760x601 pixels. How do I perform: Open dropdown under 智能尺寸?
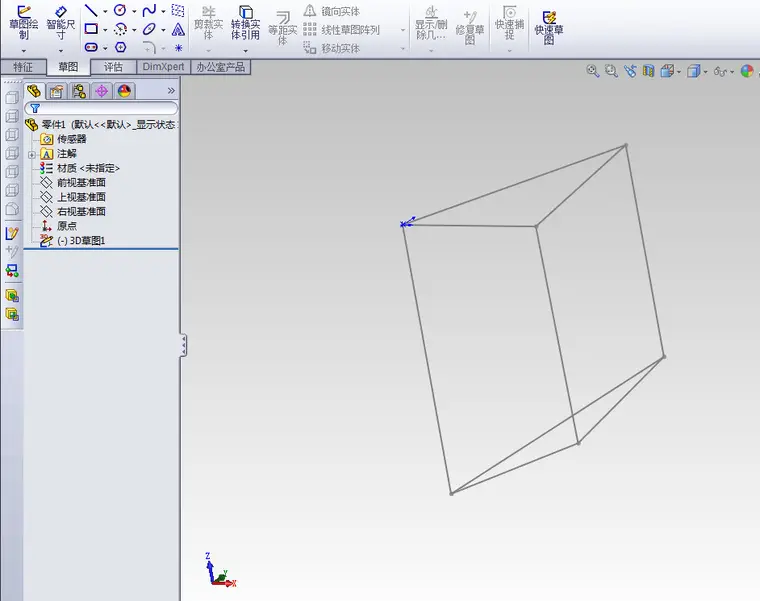tap(61, 50)
